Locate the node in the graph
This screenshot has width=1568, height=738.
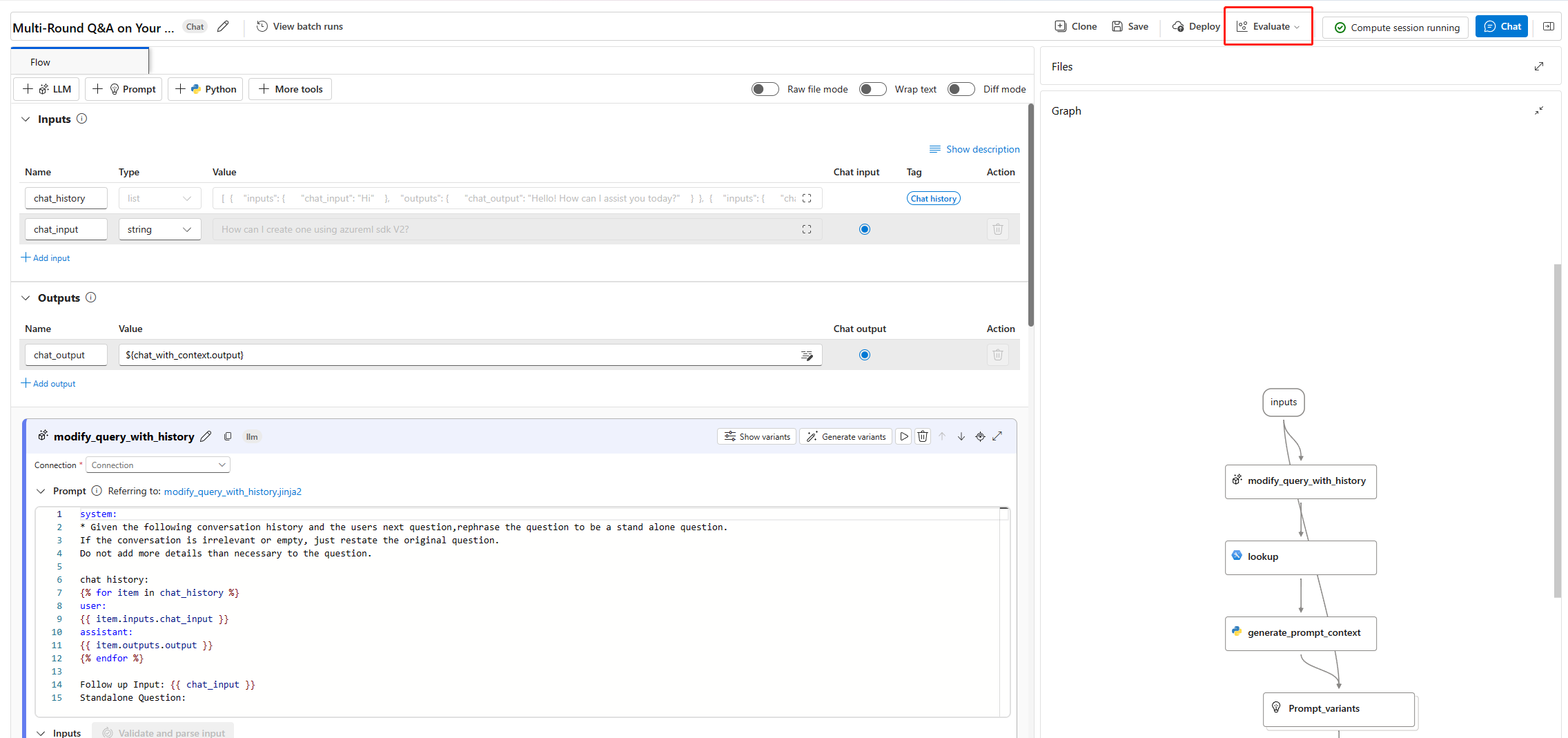[980, 436]
